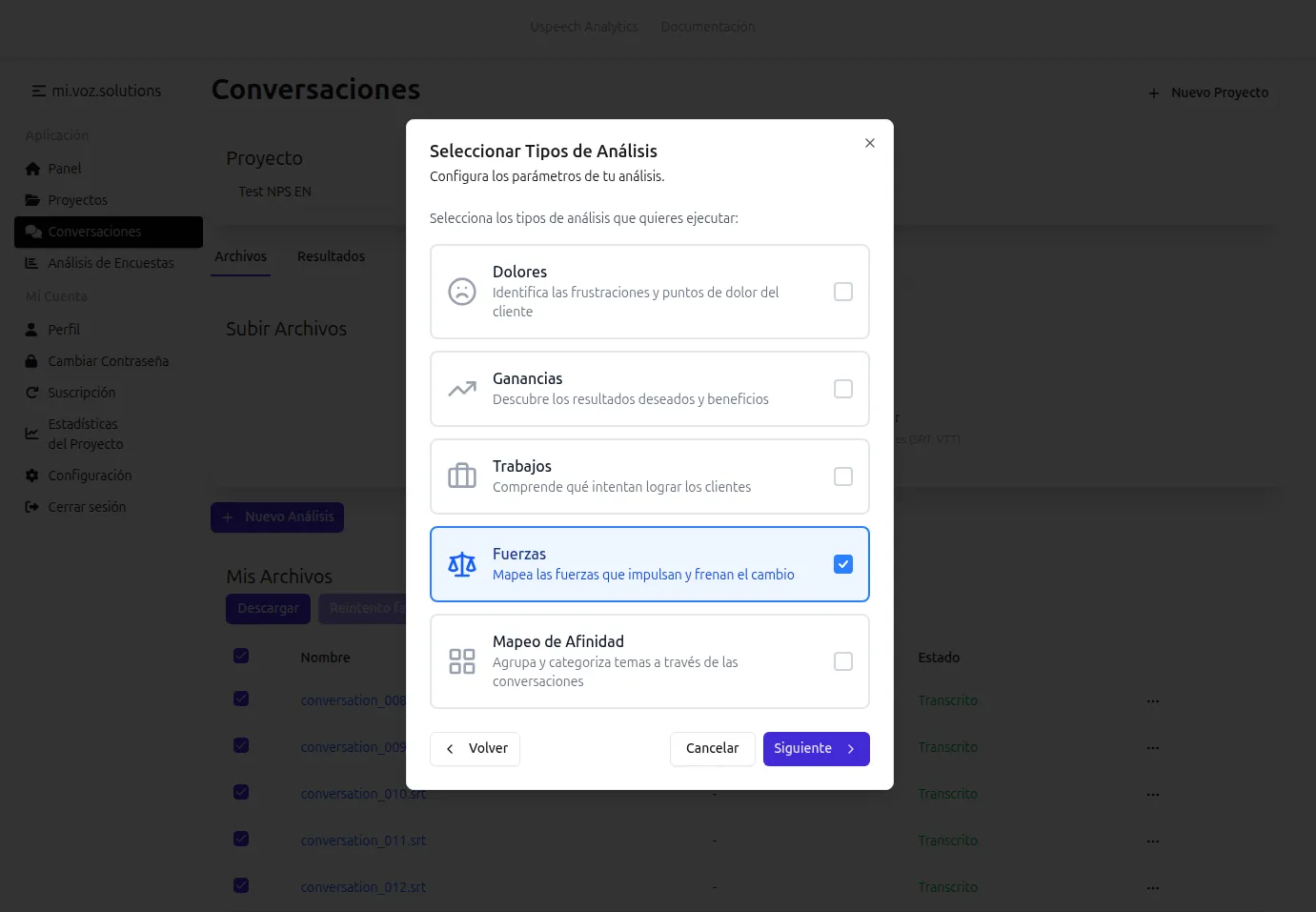
Task: Open Análisis de Encuestas in the sidebar
Action: [x=111, y=263]
